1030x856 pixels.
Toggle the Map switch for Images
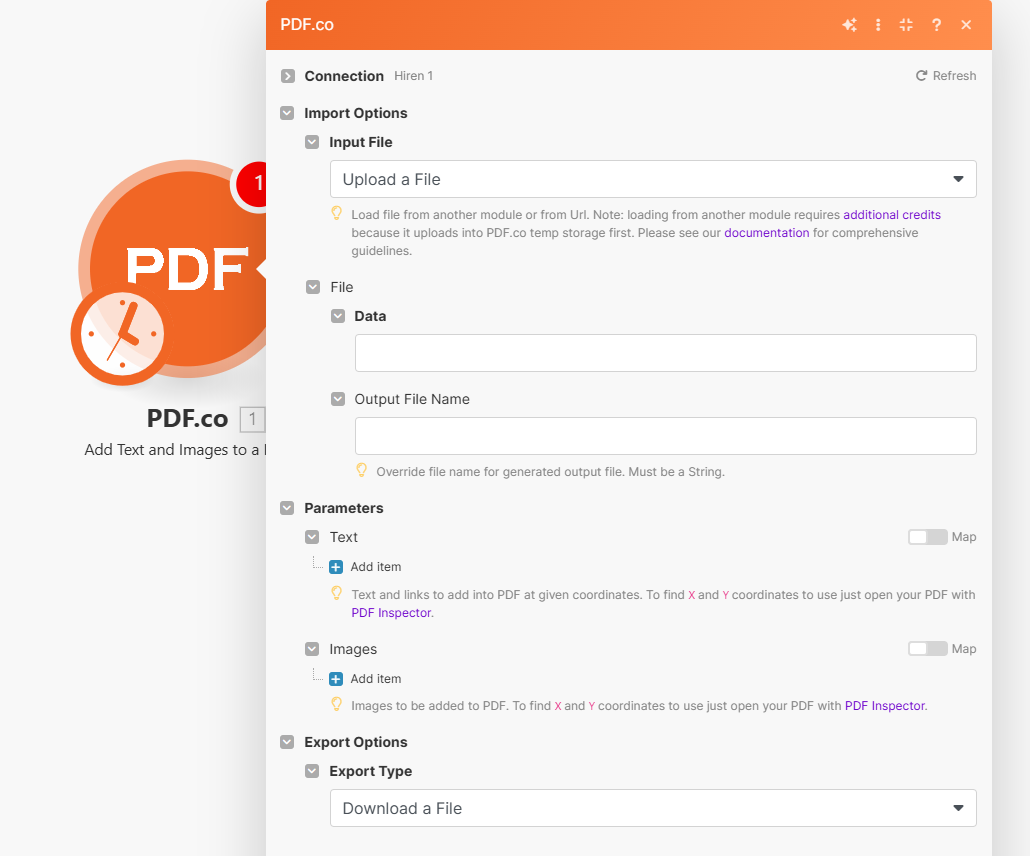pyautogui.click(x=928, y=648)
